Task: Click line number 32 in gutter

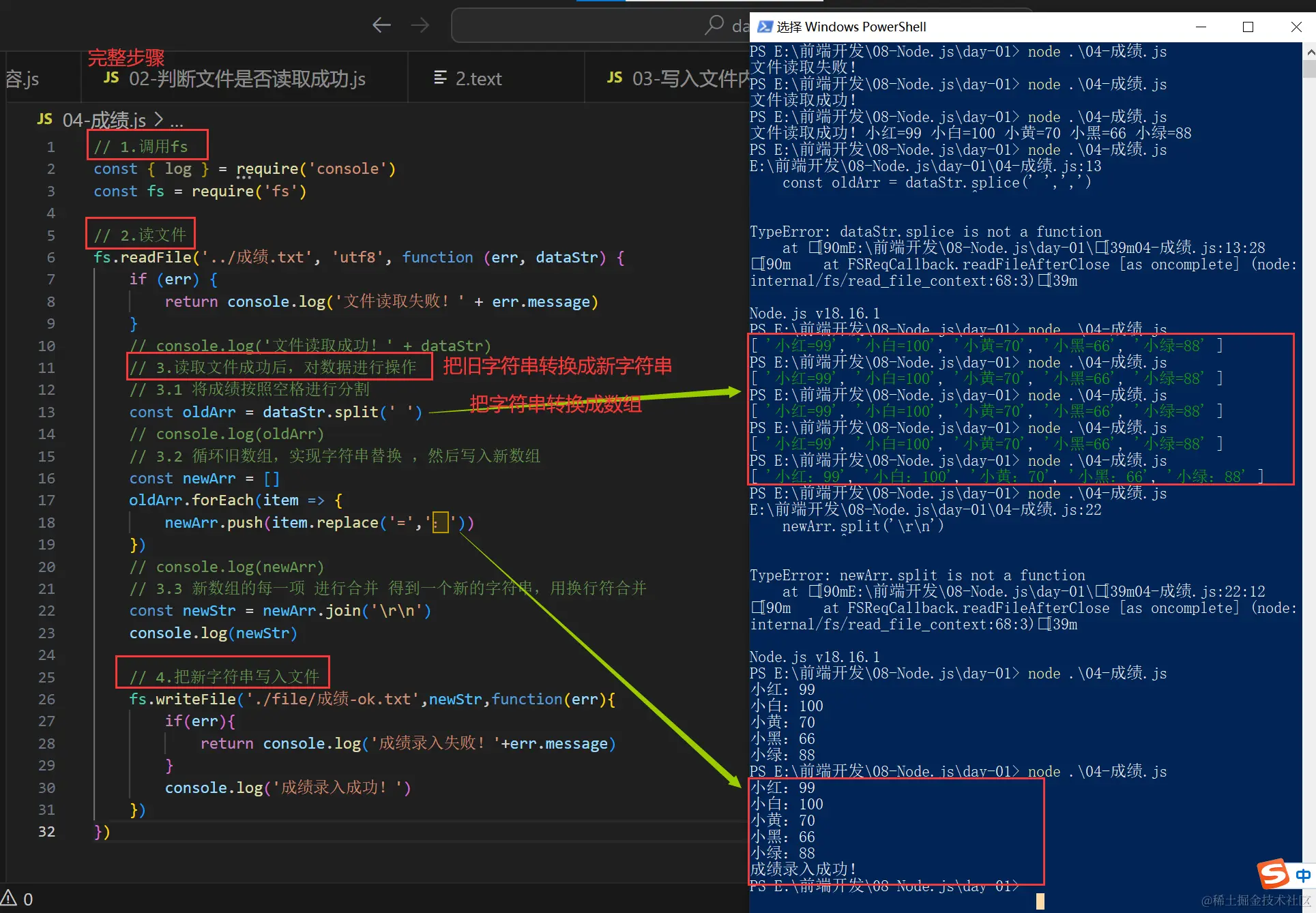Action: click(46, 831)
